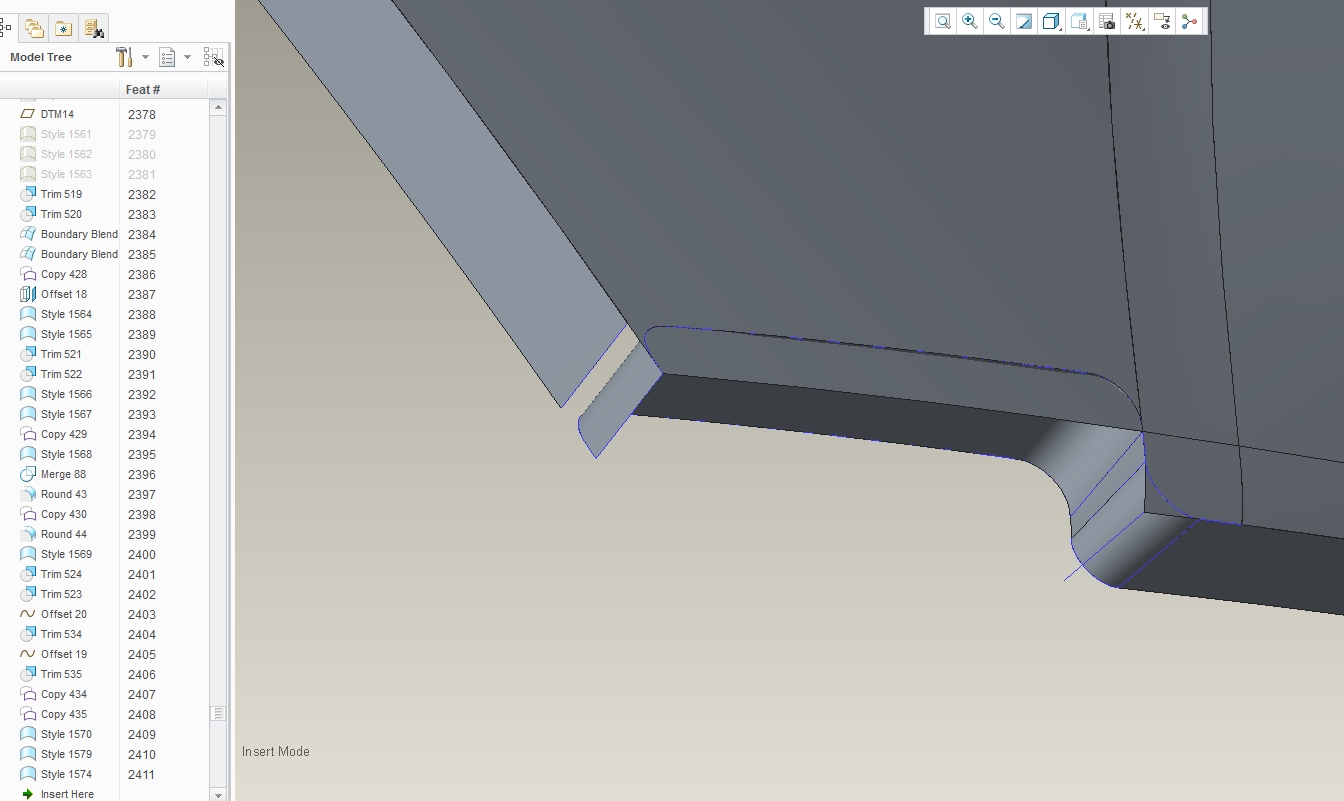The image size is (1344, 801).
Task: Click the Show list icon
Action: coord(168,57)
